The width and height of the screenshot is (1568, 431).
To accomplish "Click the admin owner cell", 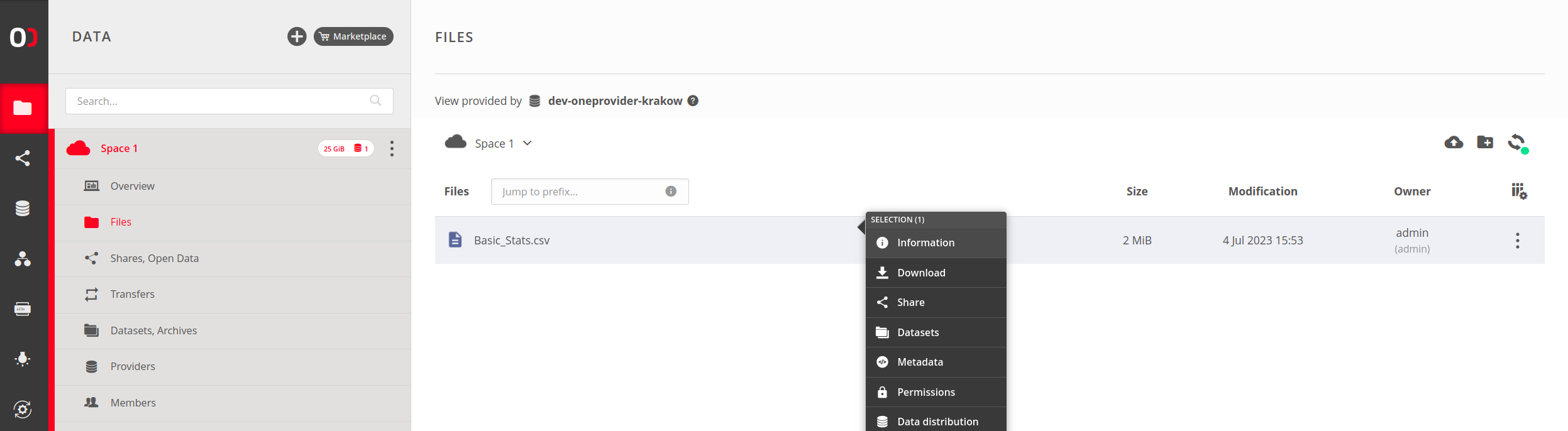I will coord(1412,240).
